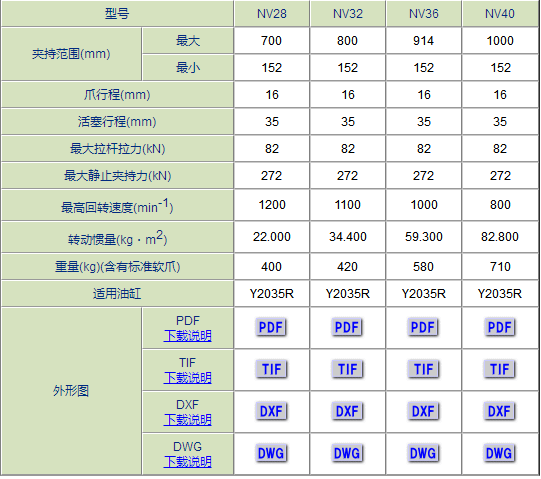Click the NV32 TIF download button
Viewport: 541px width, 479px height.
tap(347, 369)
